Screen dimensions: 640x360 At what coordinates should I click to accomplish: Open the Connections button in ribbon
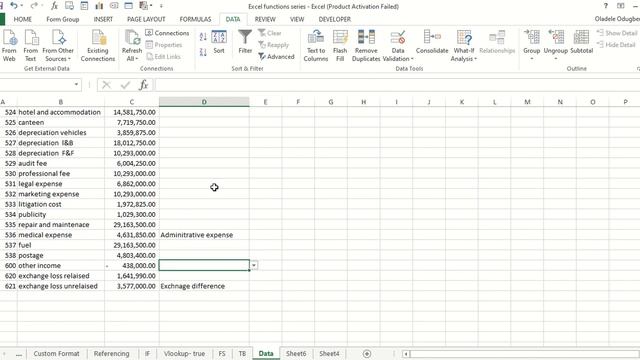[167, 33]
